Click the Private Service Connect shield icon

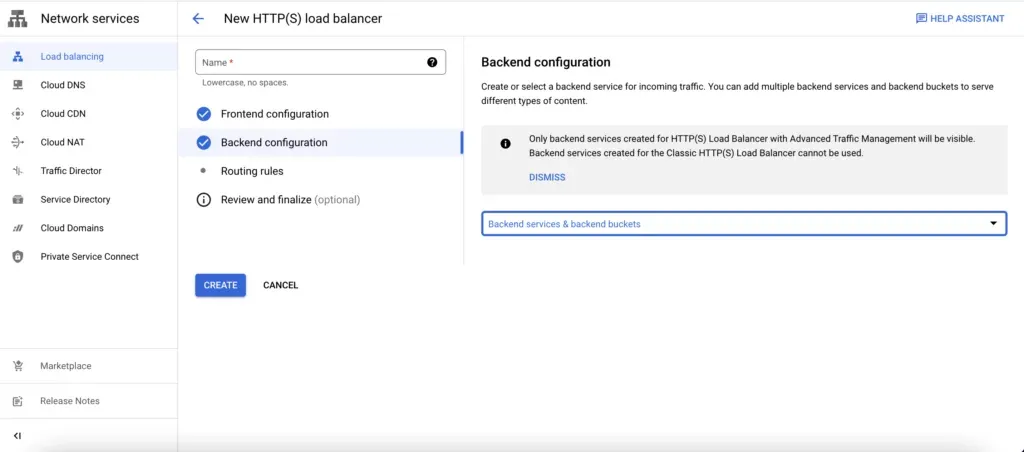click(x=18, y=257)
